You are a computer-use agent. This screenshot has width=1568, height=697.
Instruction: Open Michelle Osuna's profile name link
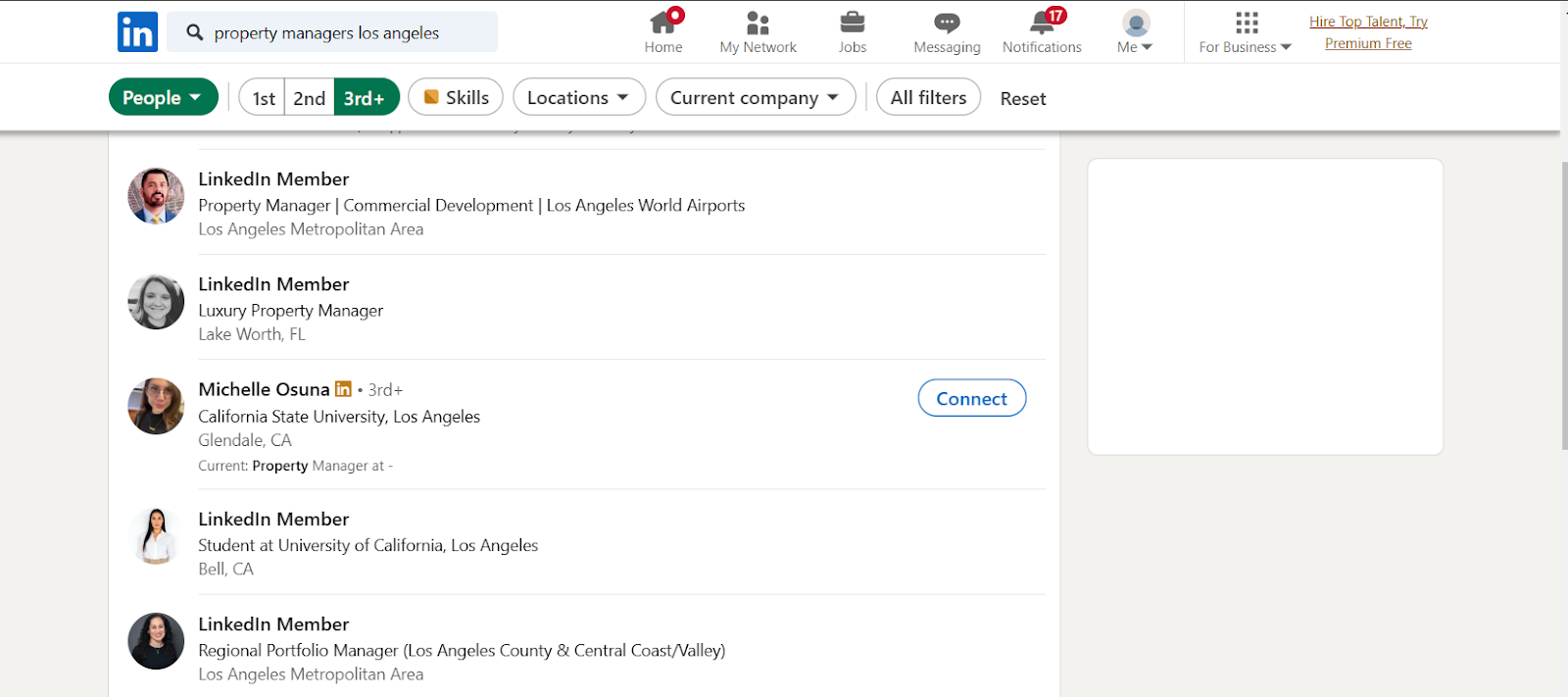264,389
